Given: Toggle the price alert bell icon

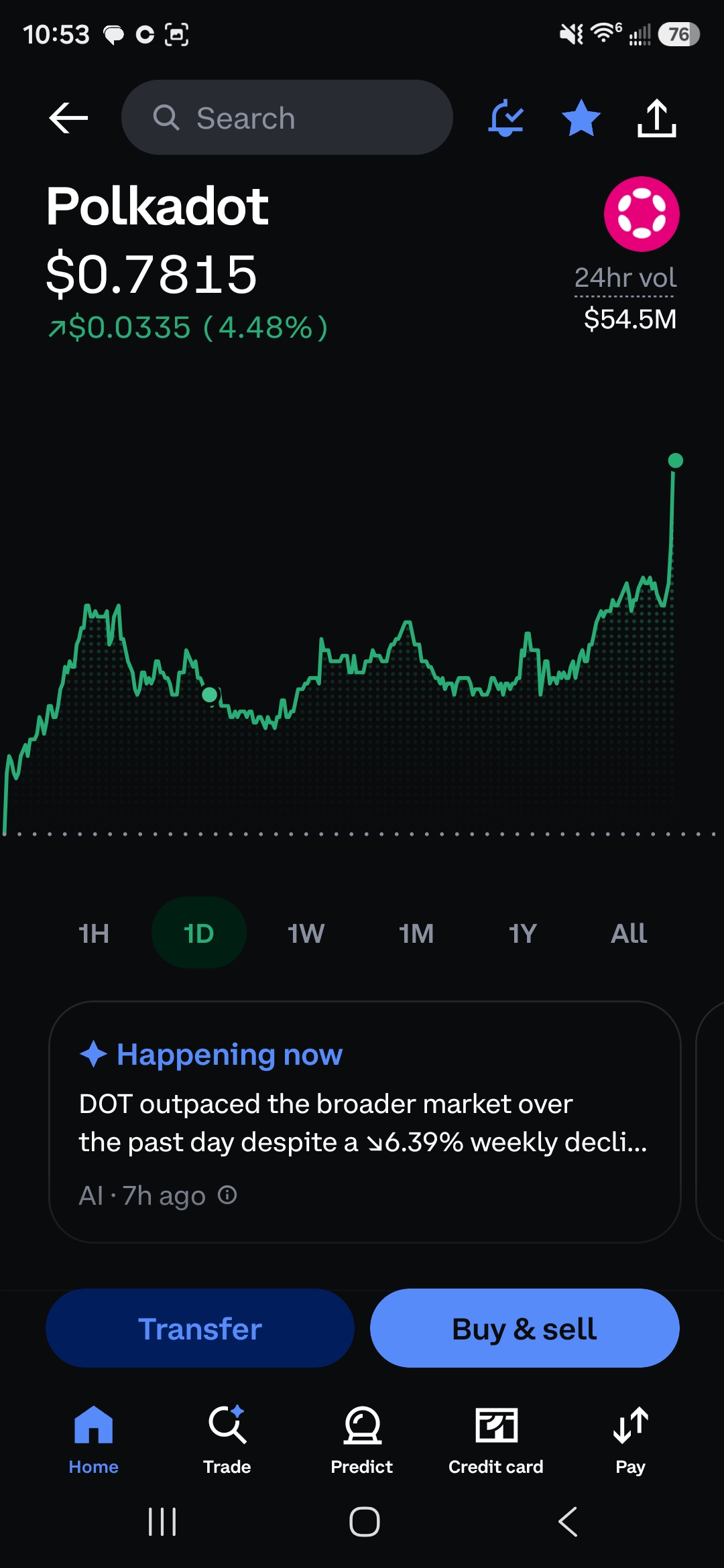Looking at the screenshot, I should point(506,118).
